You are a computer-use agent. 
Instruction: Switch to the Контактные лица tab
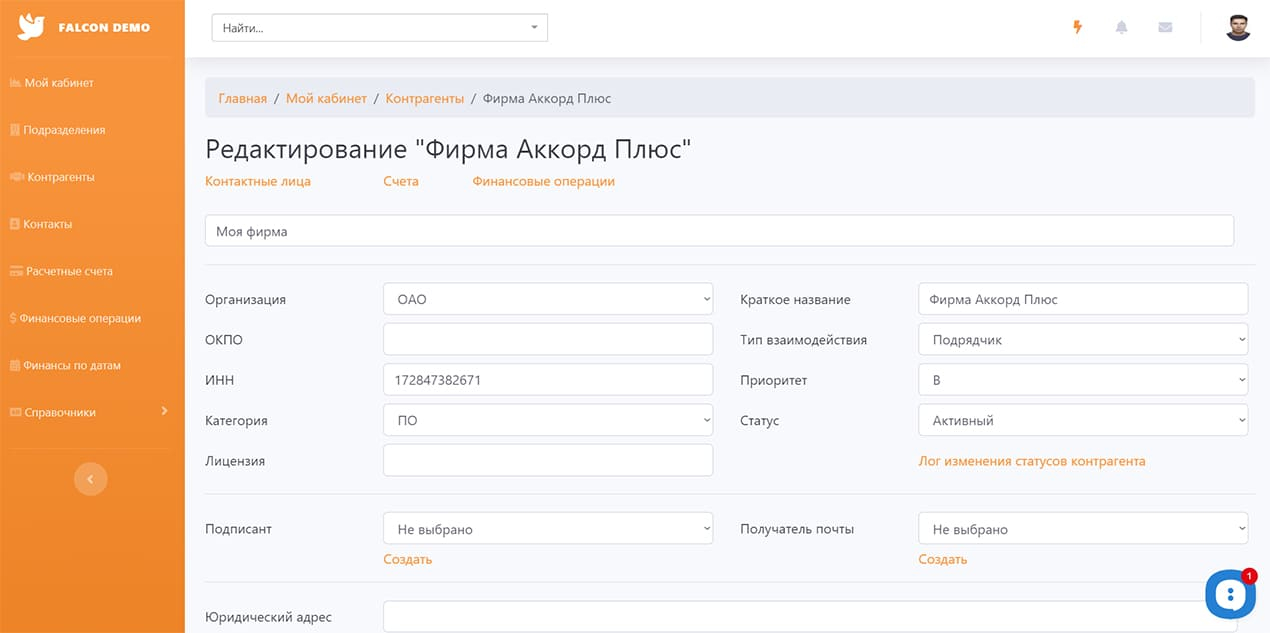tap(258, 182)
